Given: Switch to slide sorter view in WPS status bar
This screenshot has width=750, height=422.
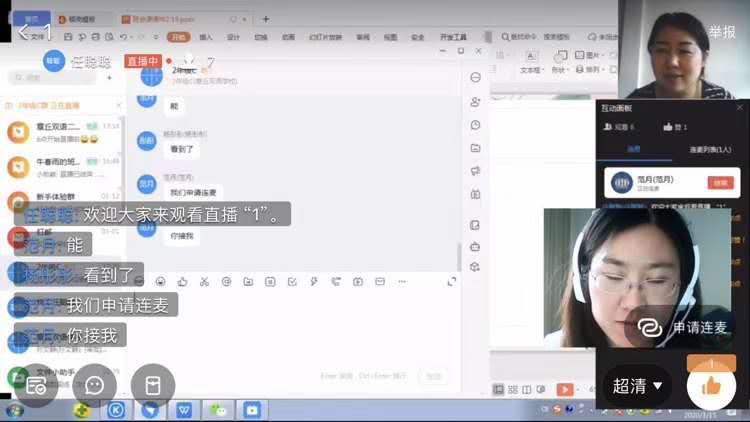Looking at the screenshot, I should 513,389.
